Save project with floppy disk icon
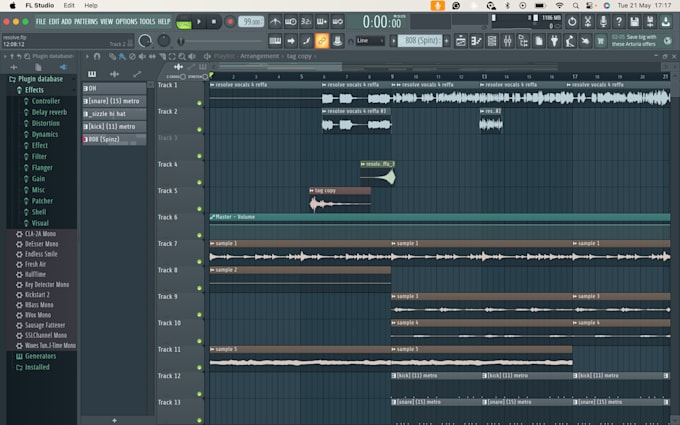 pyautogui.click(x=634, y=21)
